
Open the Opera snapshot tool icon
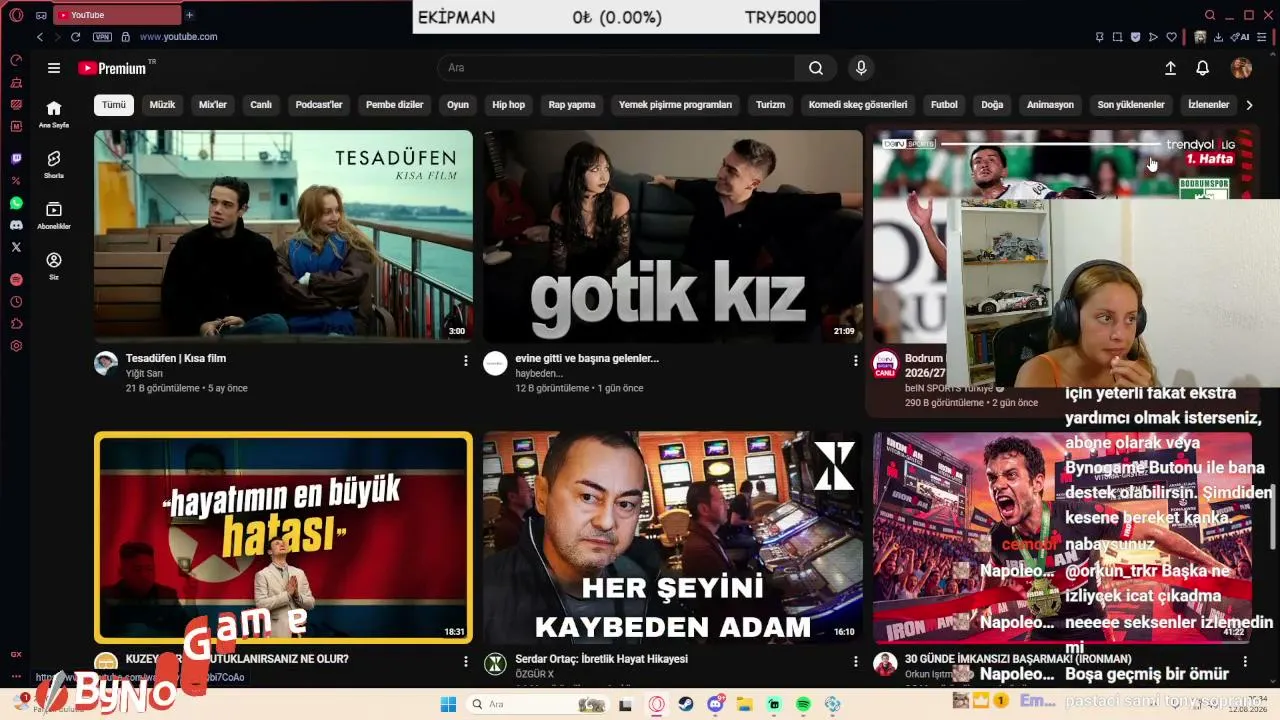point(1117,37)
